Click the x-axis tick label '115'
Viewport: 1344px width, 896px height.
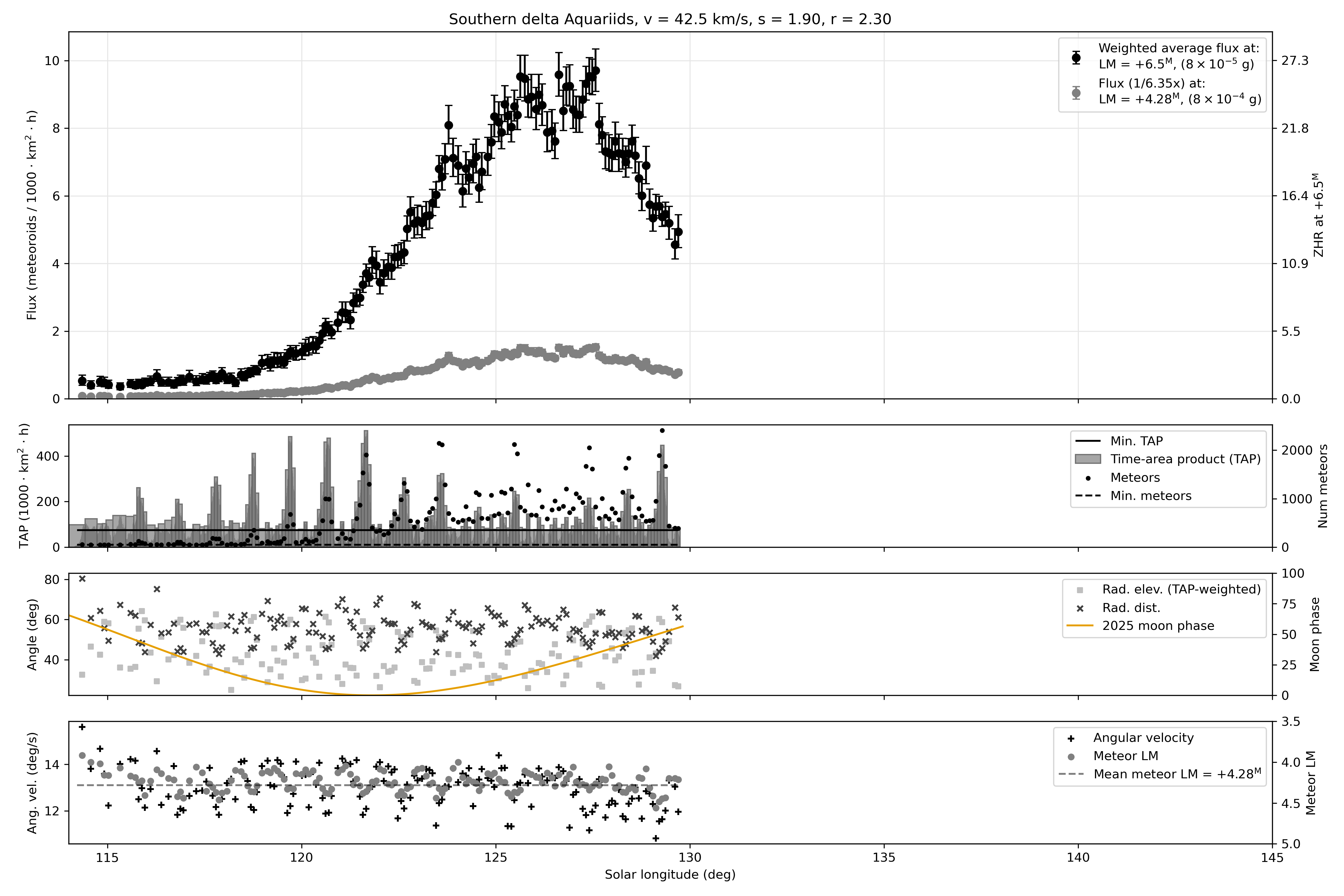108,858
